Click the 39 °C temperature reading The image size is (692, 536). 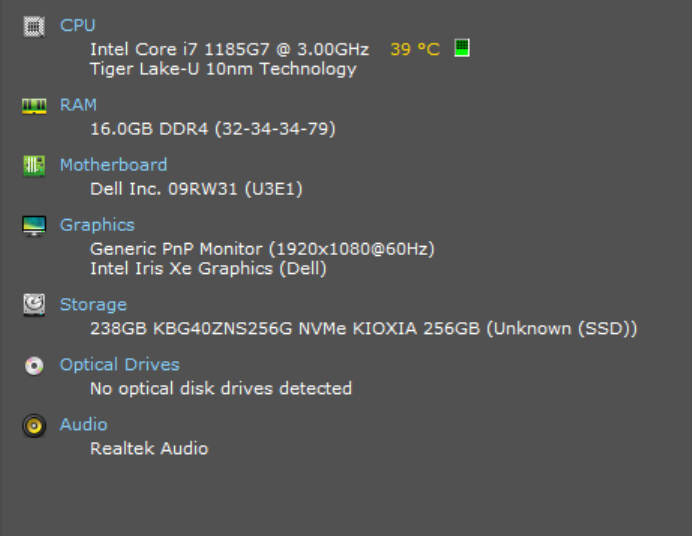414,49
